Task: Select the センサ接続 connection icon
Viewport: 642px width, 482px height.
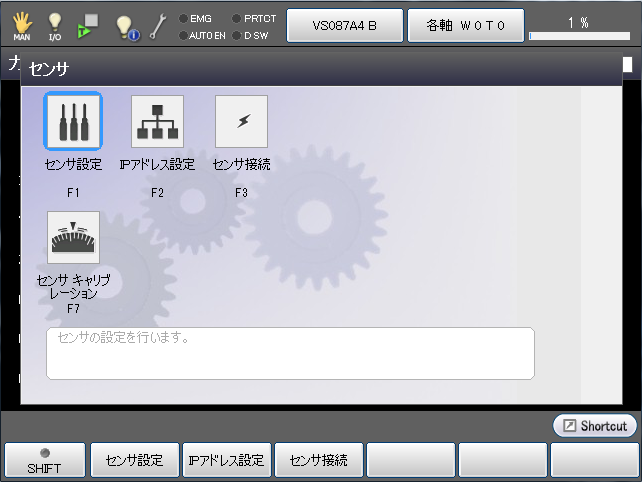Action: (241, 122)
